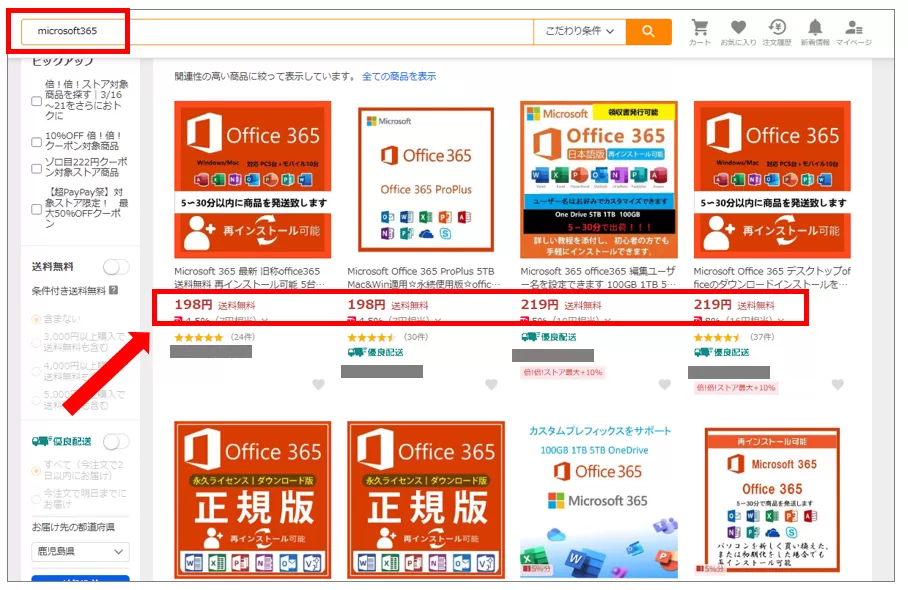Open the Office 365 ProPlus product thumbnail
This screenshot has width=908, height=590.
tap(425, 180)
